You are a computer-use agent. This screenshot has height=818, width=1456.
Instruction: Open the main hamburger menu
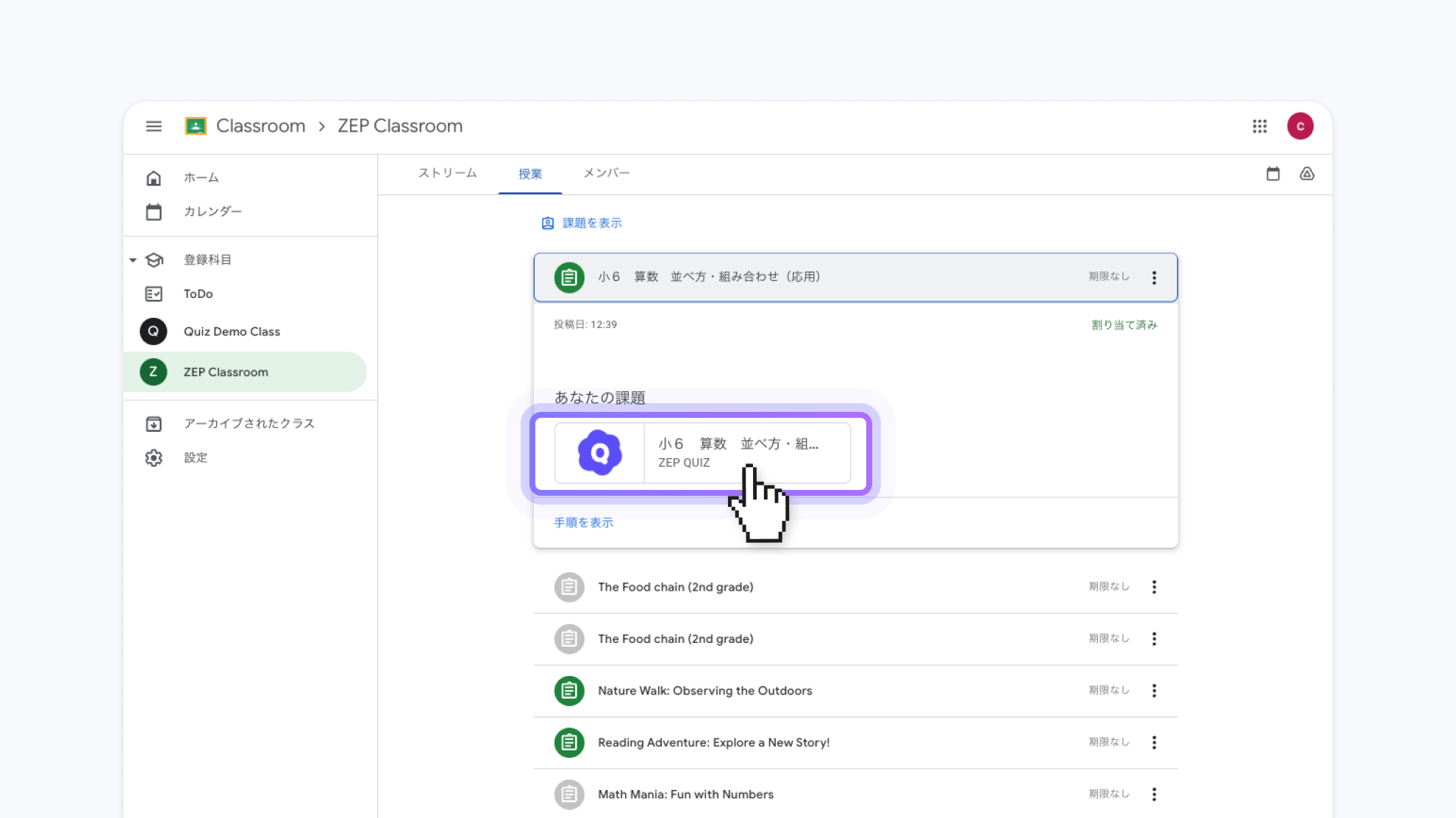tap(154, 126)
